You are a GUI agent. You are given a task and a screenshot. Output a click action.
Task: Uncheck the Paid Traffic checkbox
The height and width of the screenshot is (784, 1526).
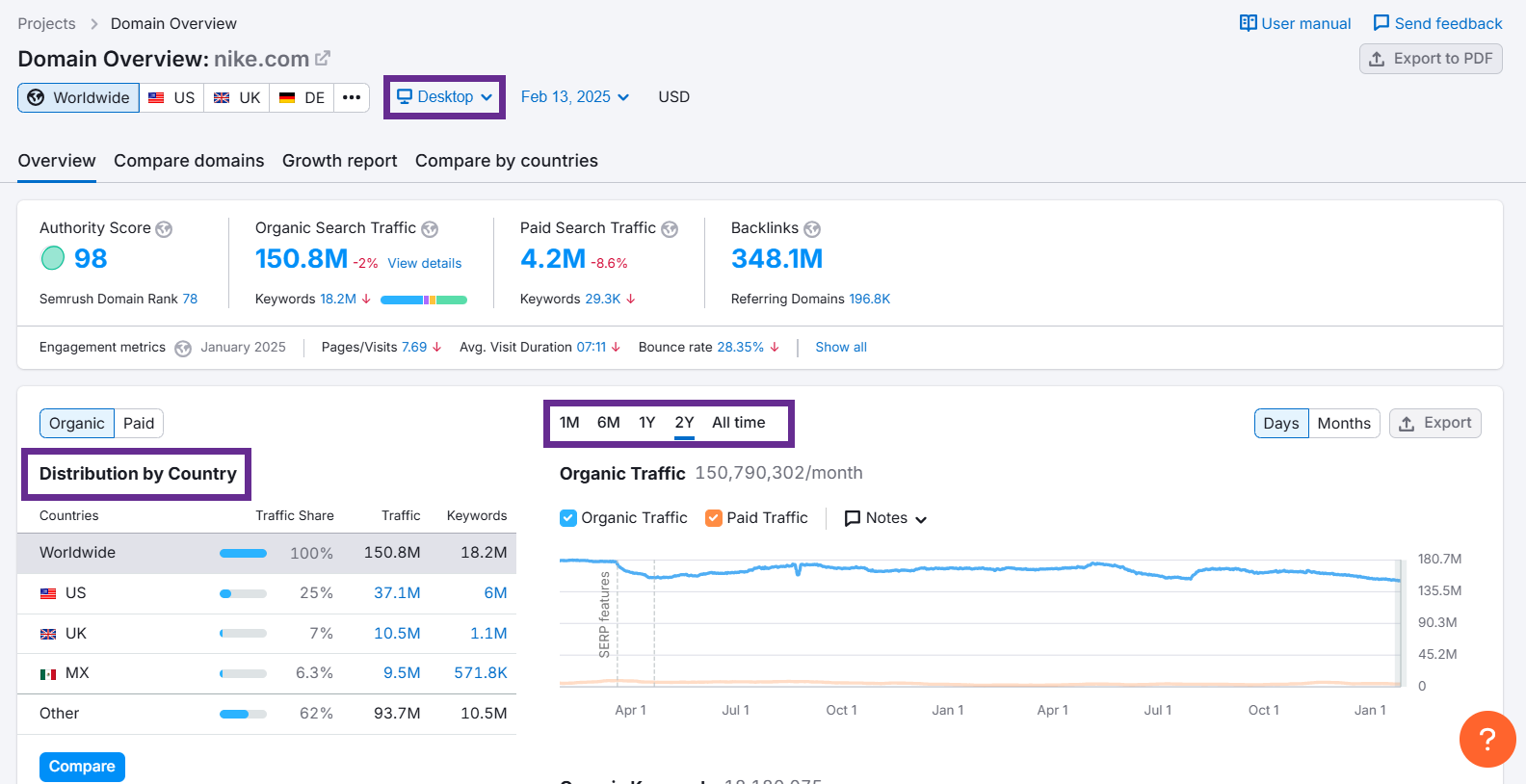[x=714, y=518]
